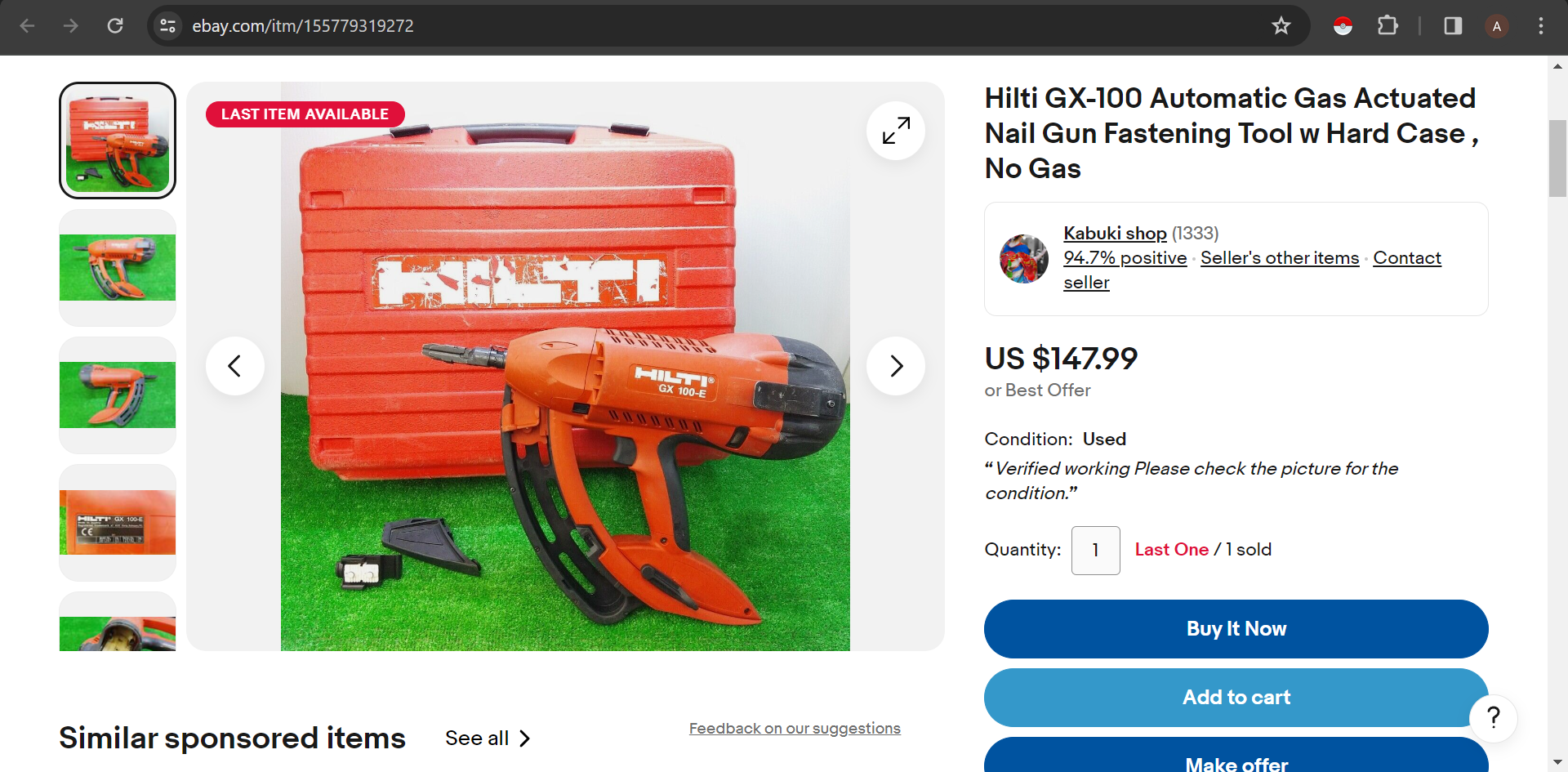Expand the product image to full screen
The image size is (1568, 772).
coord(896,131)
